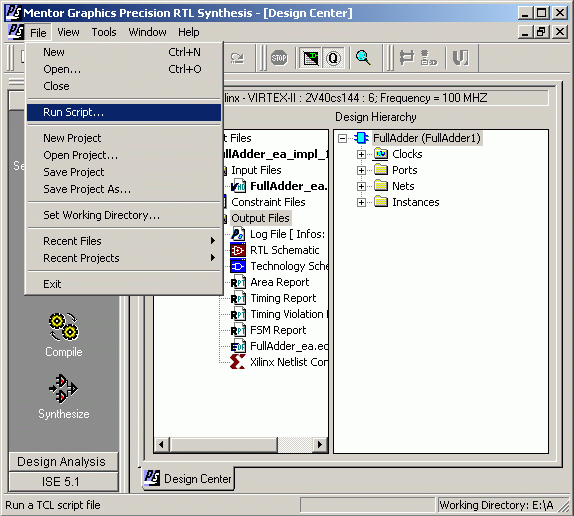Click the reload arrow toolbar icon

pyautogui.click(x=237, y=58)
